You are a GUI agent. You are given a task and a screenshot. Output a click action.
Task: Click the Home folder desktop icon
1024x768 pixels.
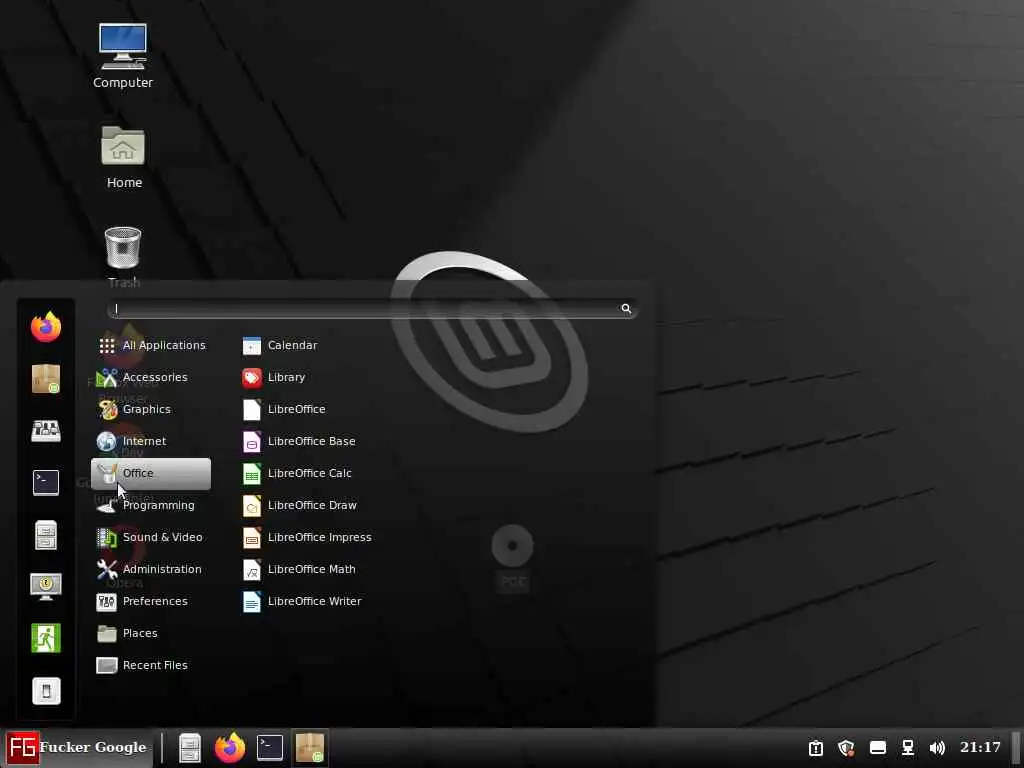(x=123, y=157)
